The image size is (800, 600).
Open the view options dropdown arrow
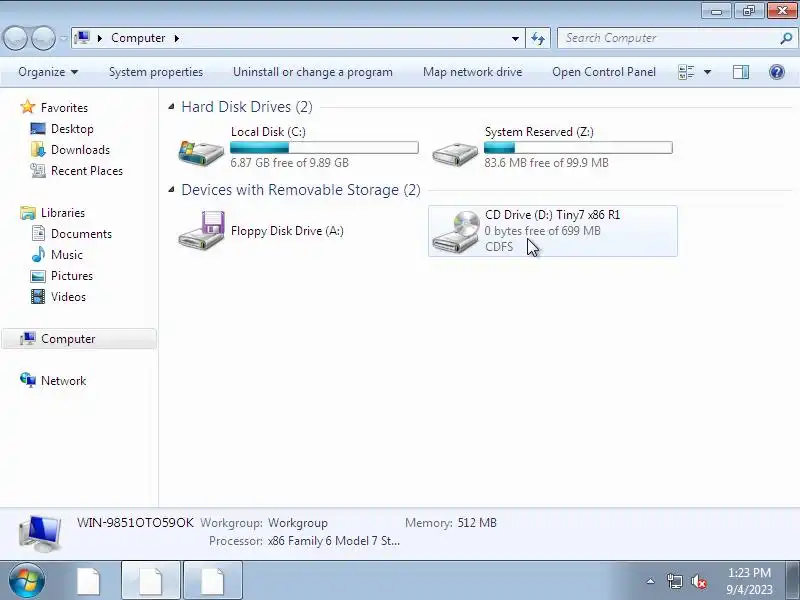(x=707, y=72)
